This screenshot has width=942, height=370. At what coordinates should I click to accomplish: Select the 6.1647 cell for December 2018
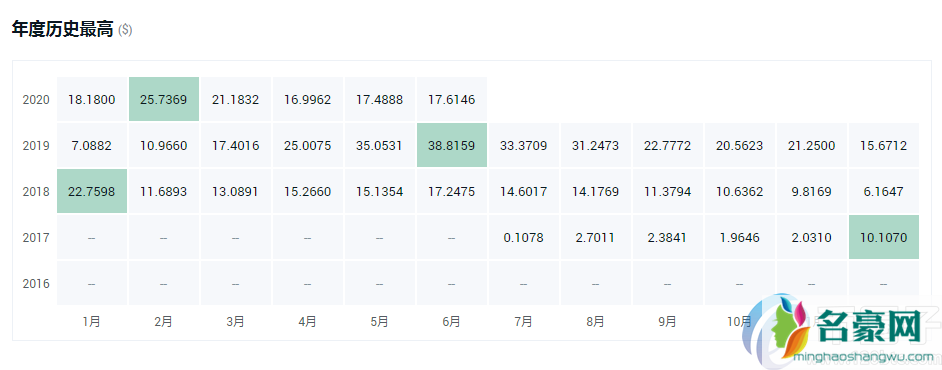pos(884,191)
